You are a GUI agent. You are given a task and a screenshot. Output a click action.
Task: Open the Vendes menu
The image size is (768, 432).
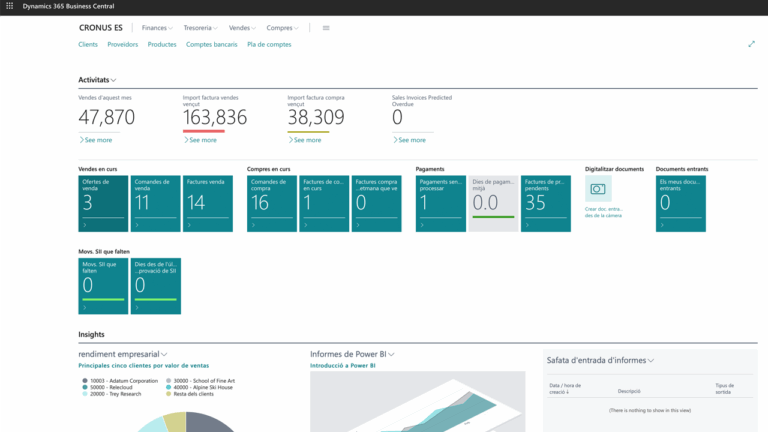coord(242,28)
